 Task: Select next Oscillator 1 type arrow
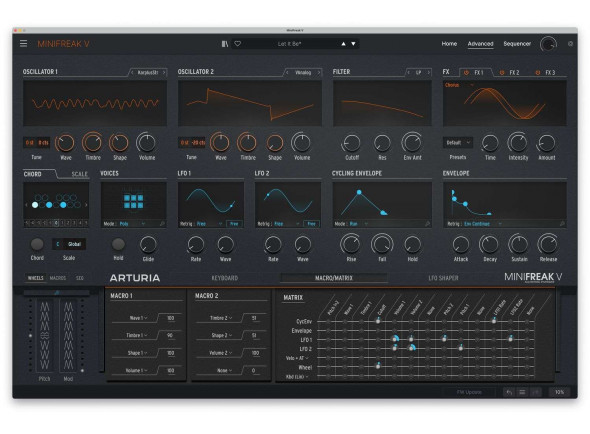coord(164,72)
